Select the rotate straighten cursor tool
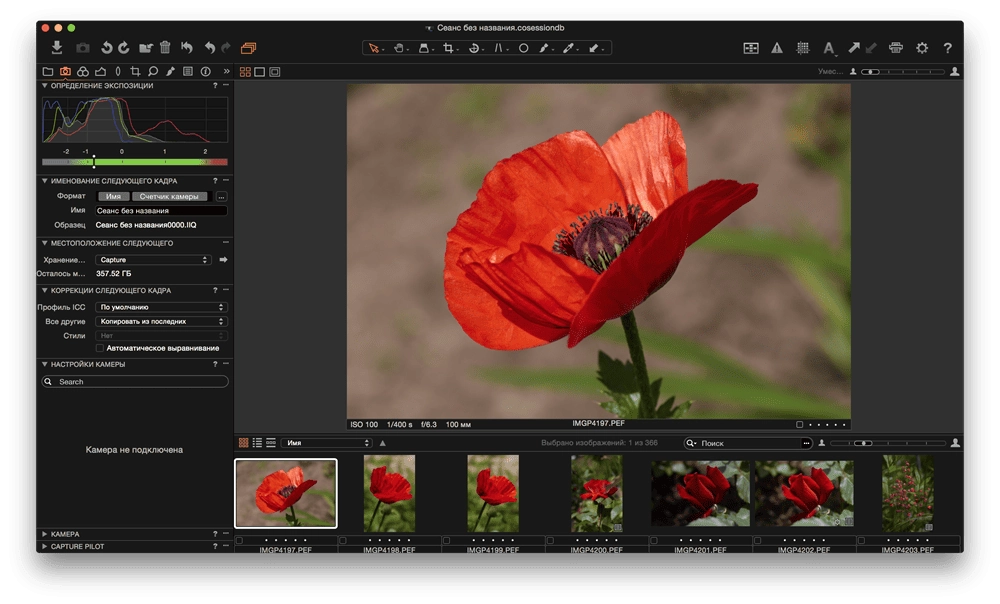Viewport: 1000px width, 604px height. coord(474,48)
